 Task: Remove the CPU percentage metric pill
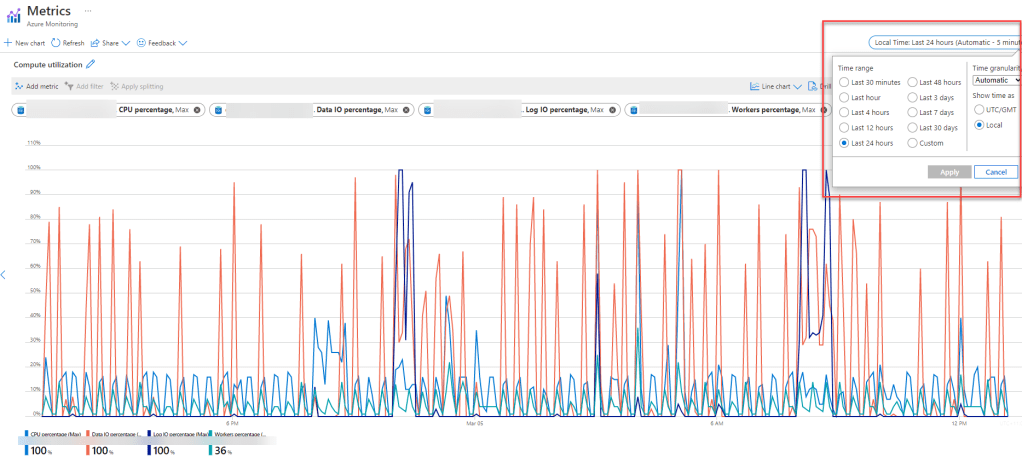197,110
